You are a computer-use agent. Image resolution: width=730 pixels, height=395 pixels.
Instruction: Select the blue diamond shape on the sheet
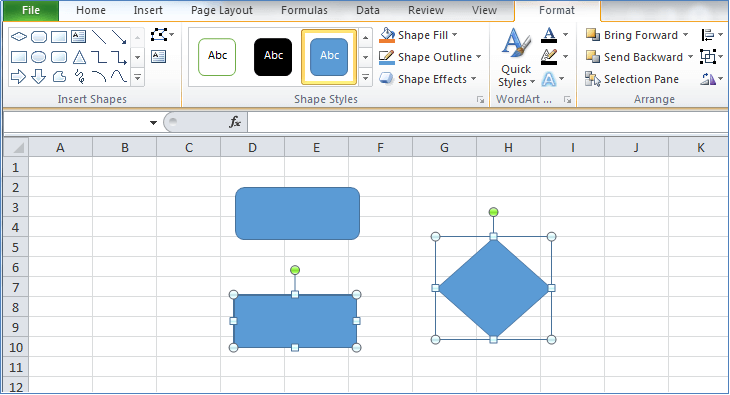click(493, 288)
